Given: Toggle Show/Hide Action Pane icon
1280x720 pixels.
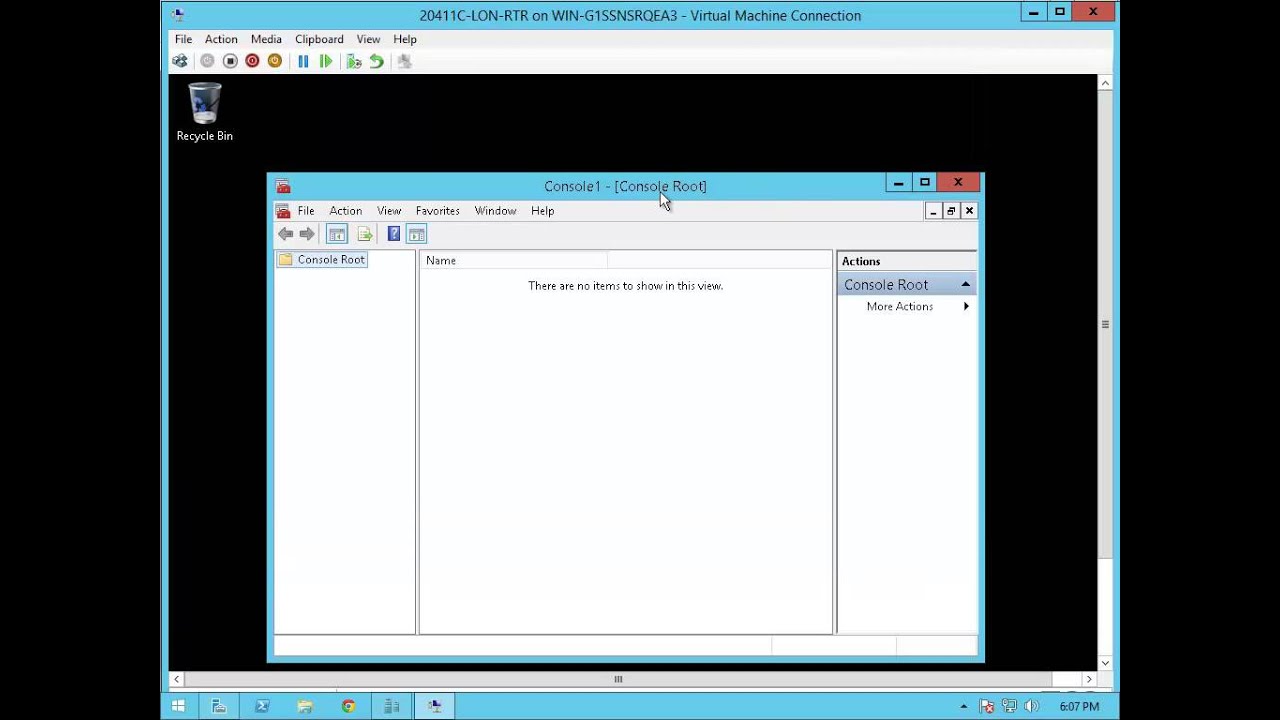Looking at the screenshot, I should (x=417, y=234).
